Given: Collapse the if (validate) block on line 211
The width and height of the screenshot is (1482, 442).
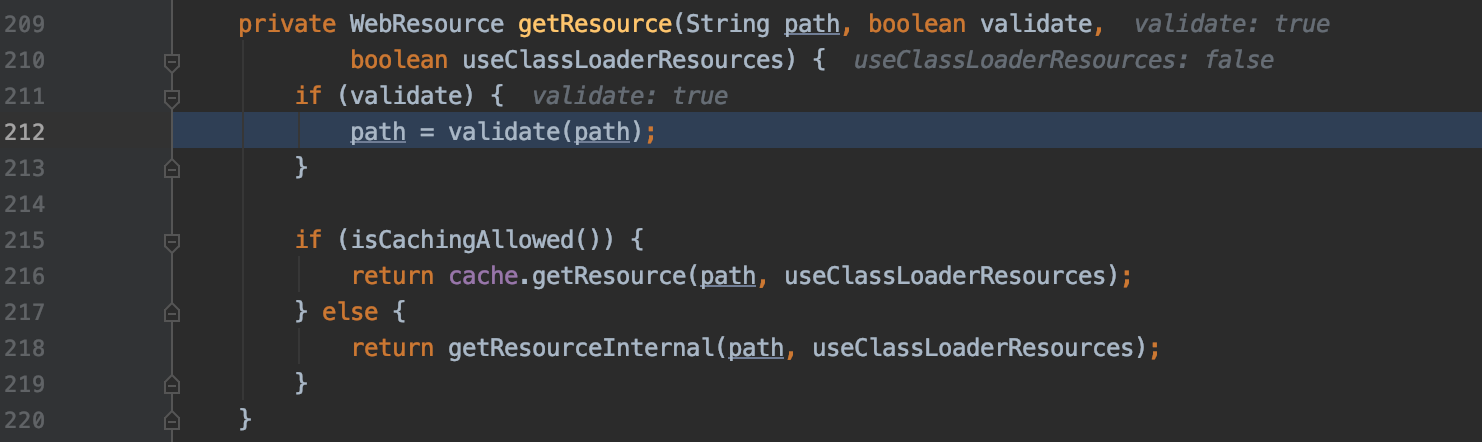Looking at the screenshot, I should (x=172, y=98).
